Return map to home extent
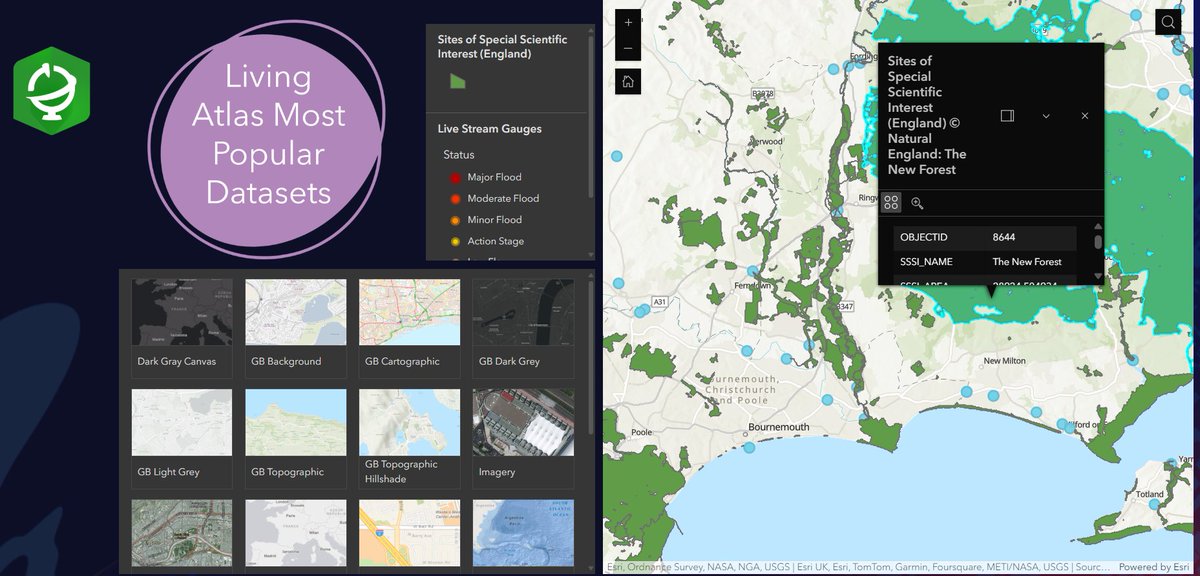This screenshot has height=576, width=1200. tap(628, 82)
